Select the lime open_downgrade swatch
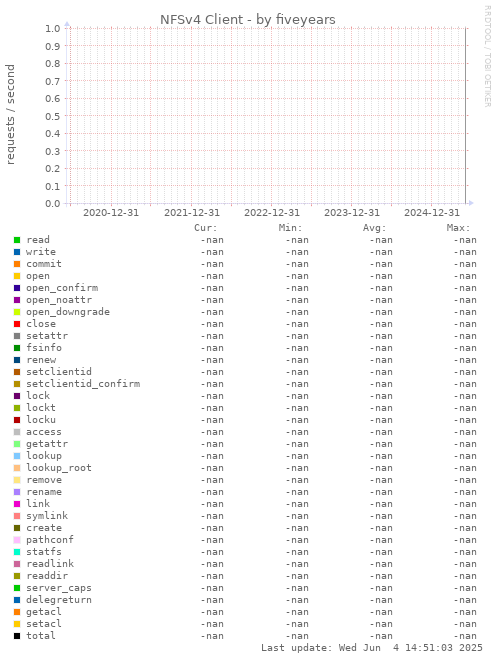Image resolution: width=497 pixels, height=660 pixels. pos(17,312)
